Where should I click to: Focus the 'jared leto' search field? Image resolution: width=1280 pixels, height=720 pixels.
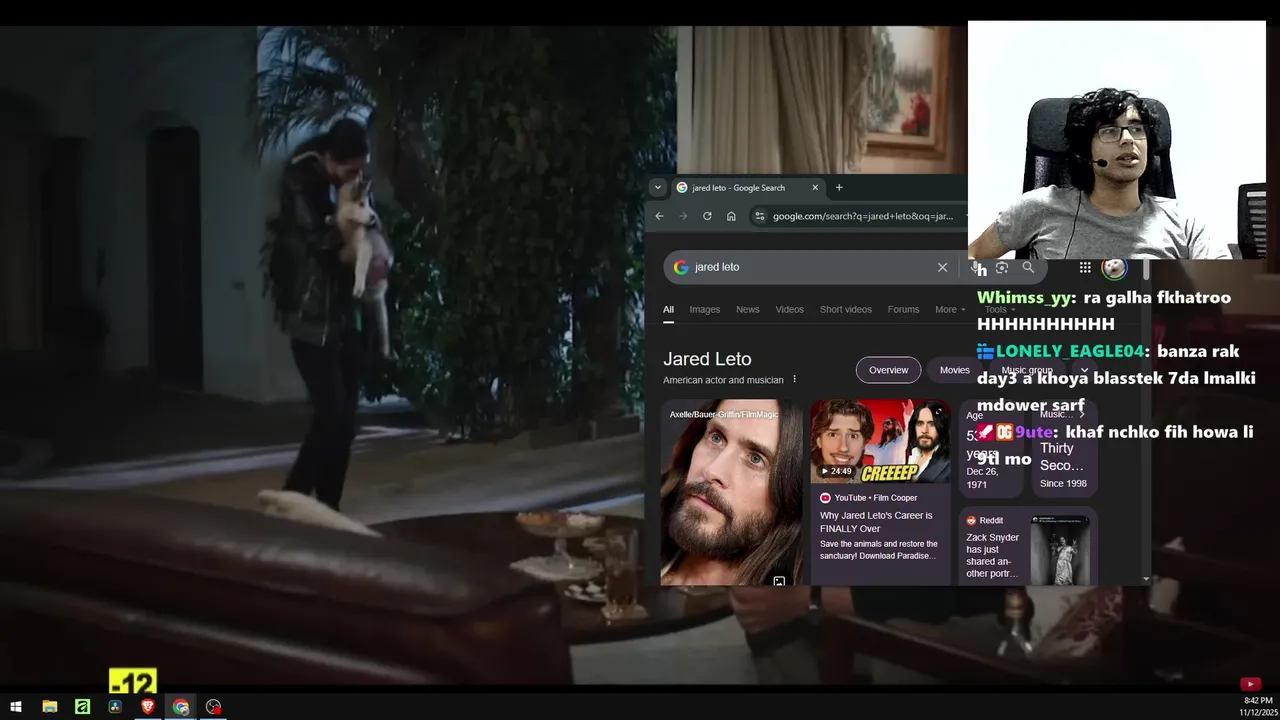tap(810, 267)
